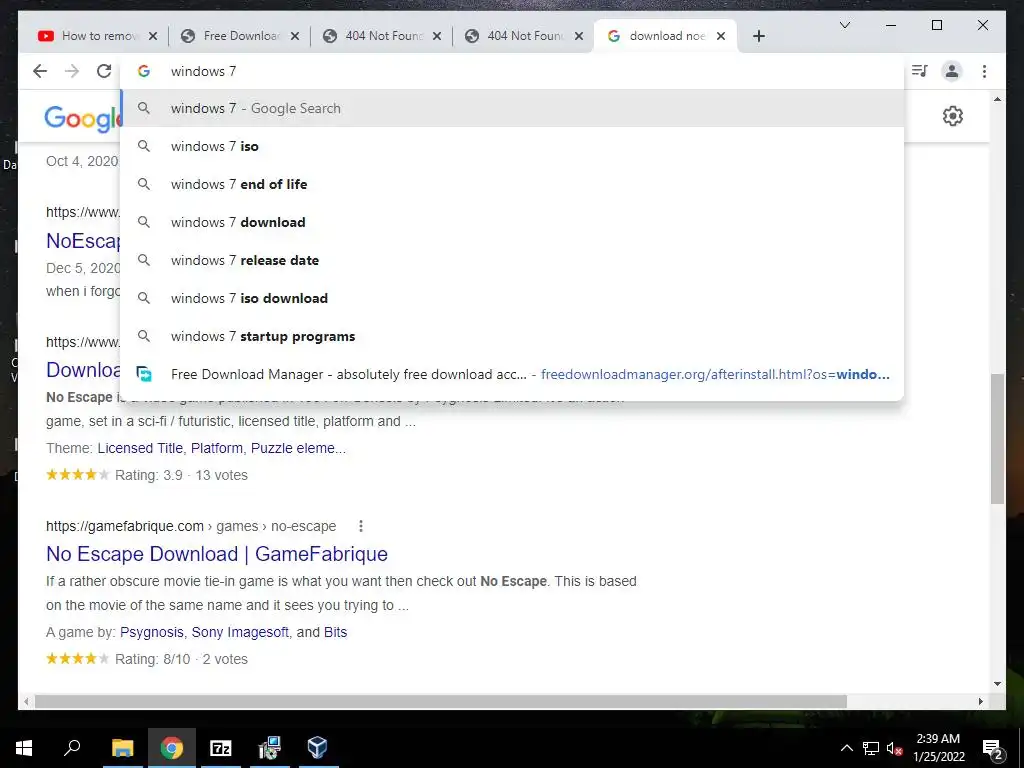The image size is (1024, 768).
Task: Click the 'Sony Imagesoft' link
Action: click(x=240, y=632)
